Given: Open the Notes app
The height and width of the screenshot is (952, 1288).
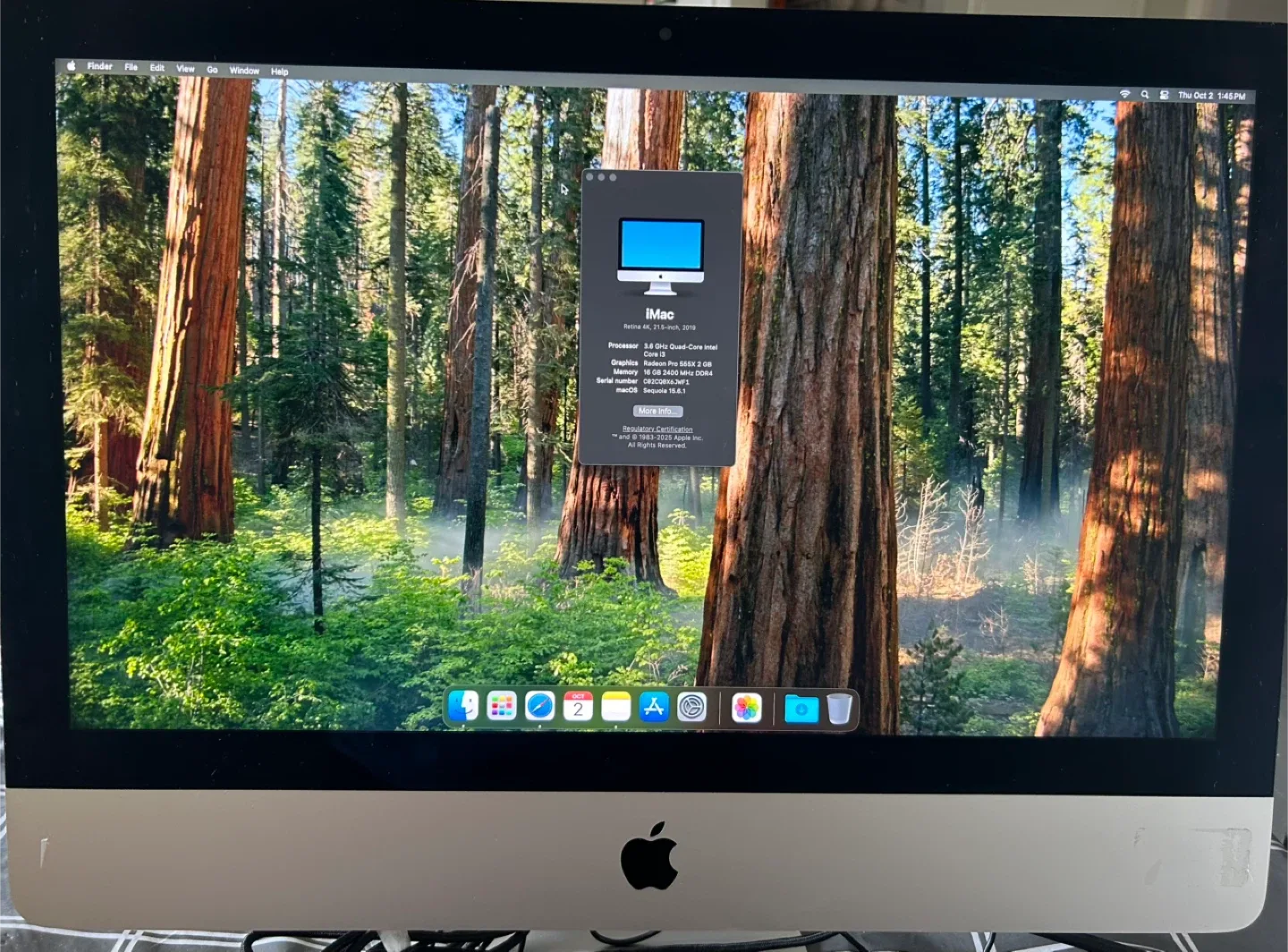Looking at the screenshot, I should coord(616,709).
